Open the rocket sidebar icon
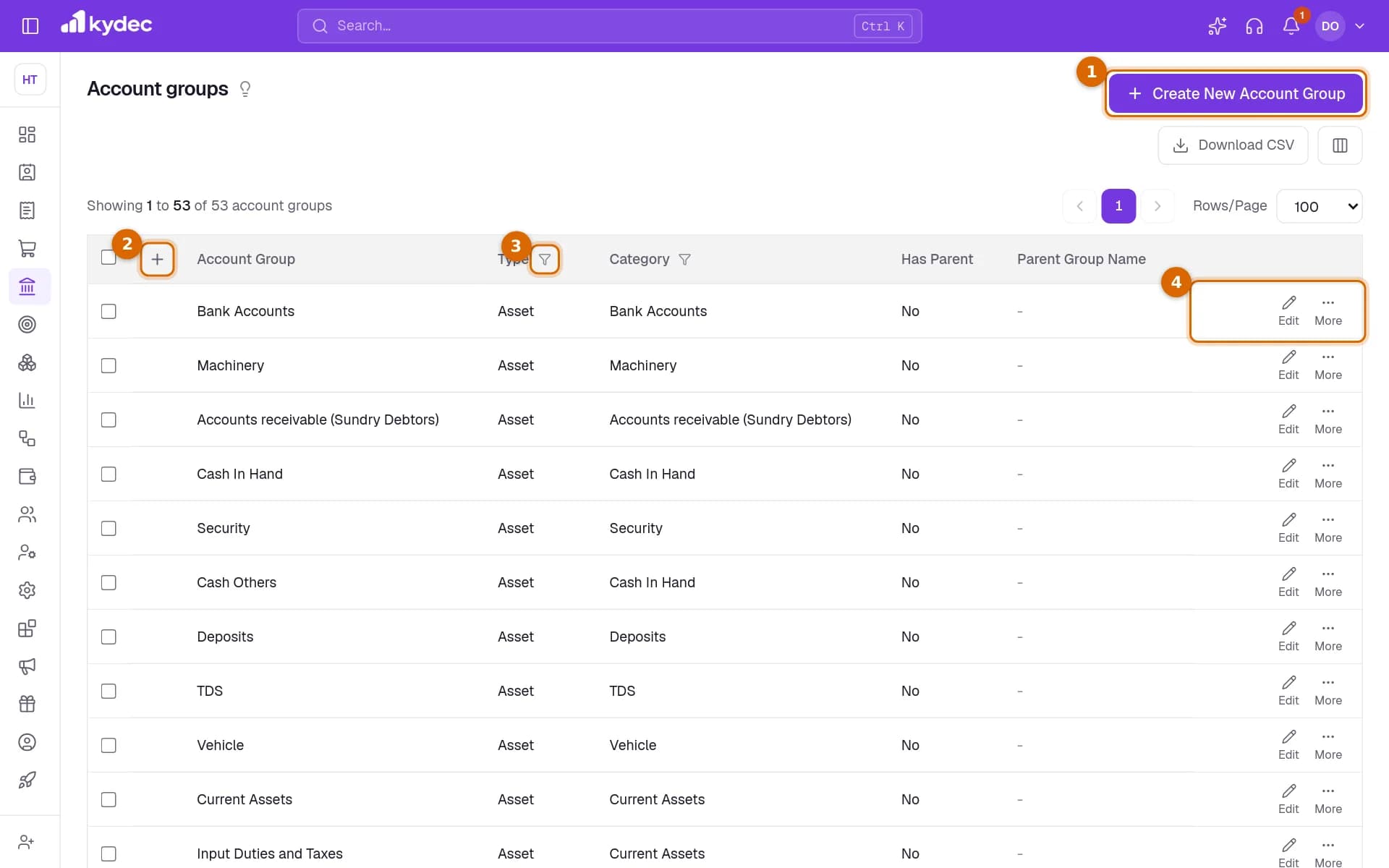 (x=27, y=780)
